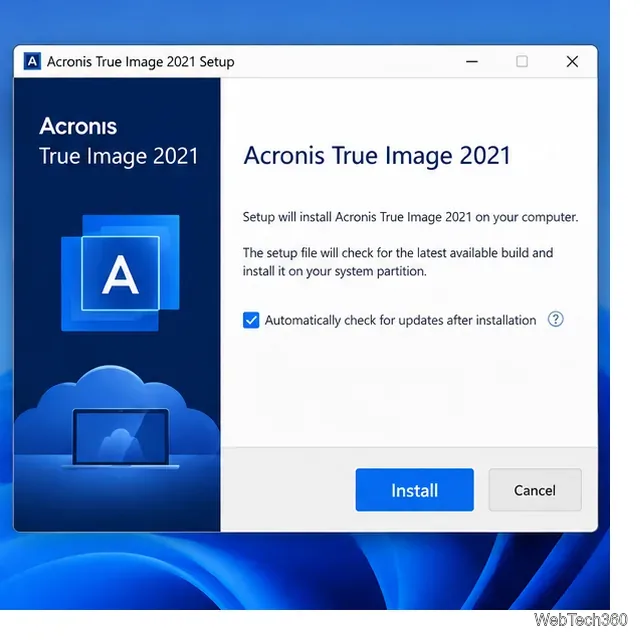Click the Acronis title bar app icon

(x=32, y=61)
